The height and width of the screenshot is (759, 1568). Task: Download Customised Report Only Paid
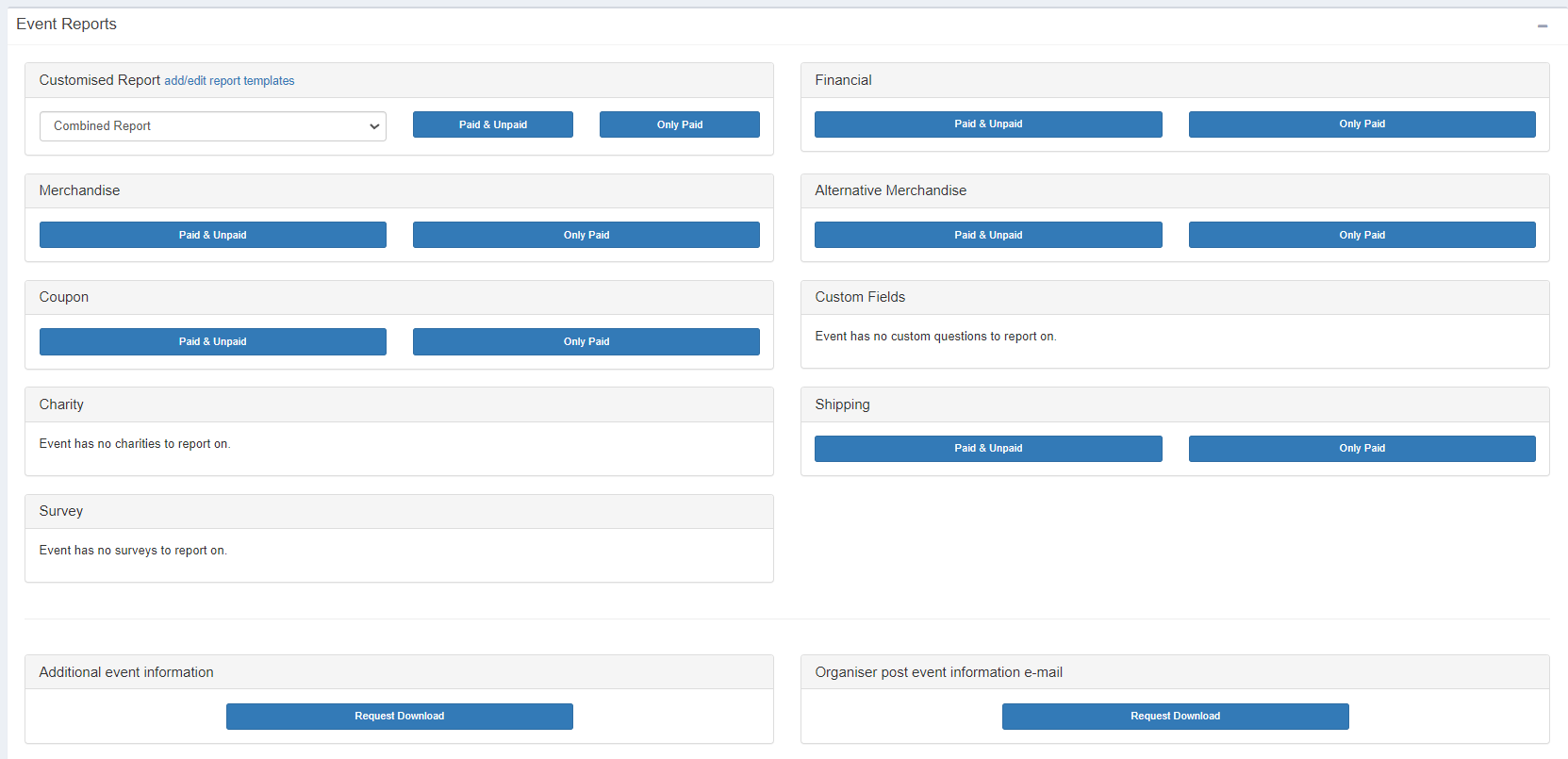point(680,124)
